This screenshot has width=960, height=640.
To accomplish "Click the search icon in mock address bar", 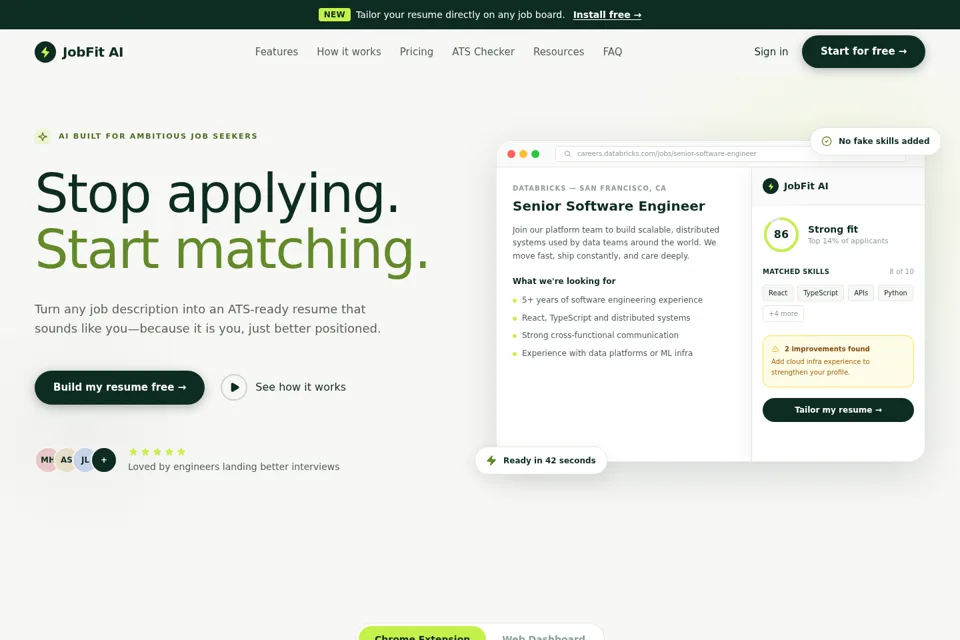I will click(568, 154).
